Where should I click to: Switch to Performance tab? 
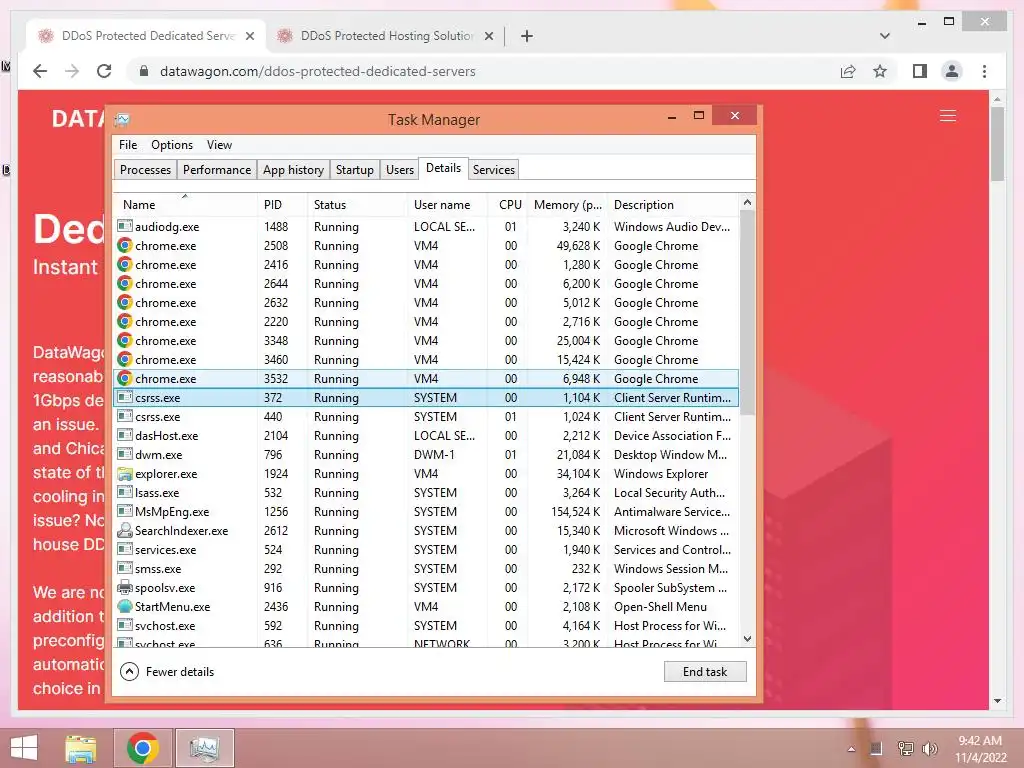click(217, 170)
